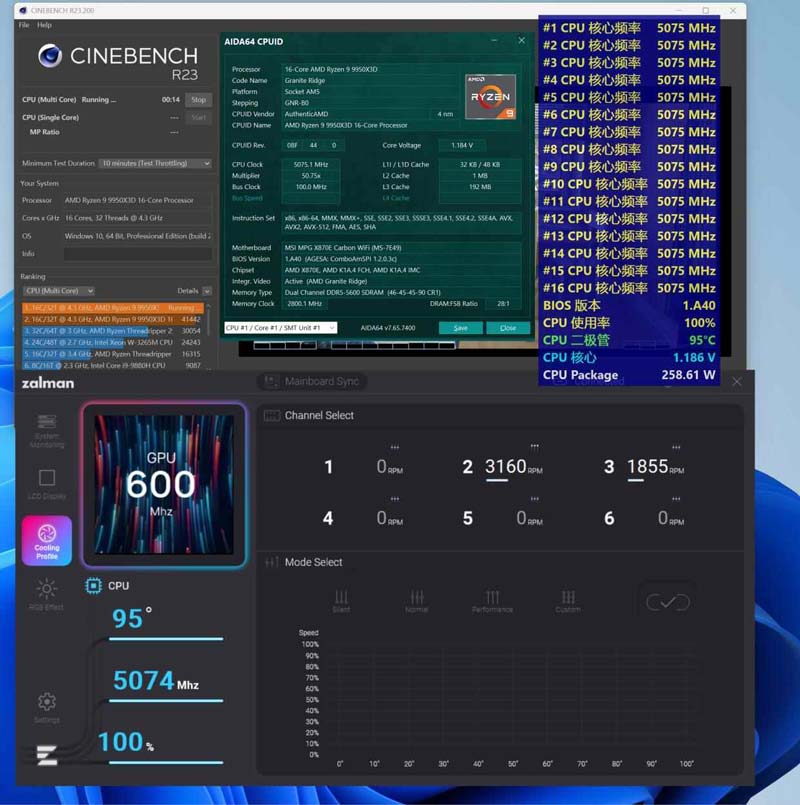This screenshot has height=805, width=800.
Task: Select fan channel 2 at 3160 RPM
Action: pos(503,467)
